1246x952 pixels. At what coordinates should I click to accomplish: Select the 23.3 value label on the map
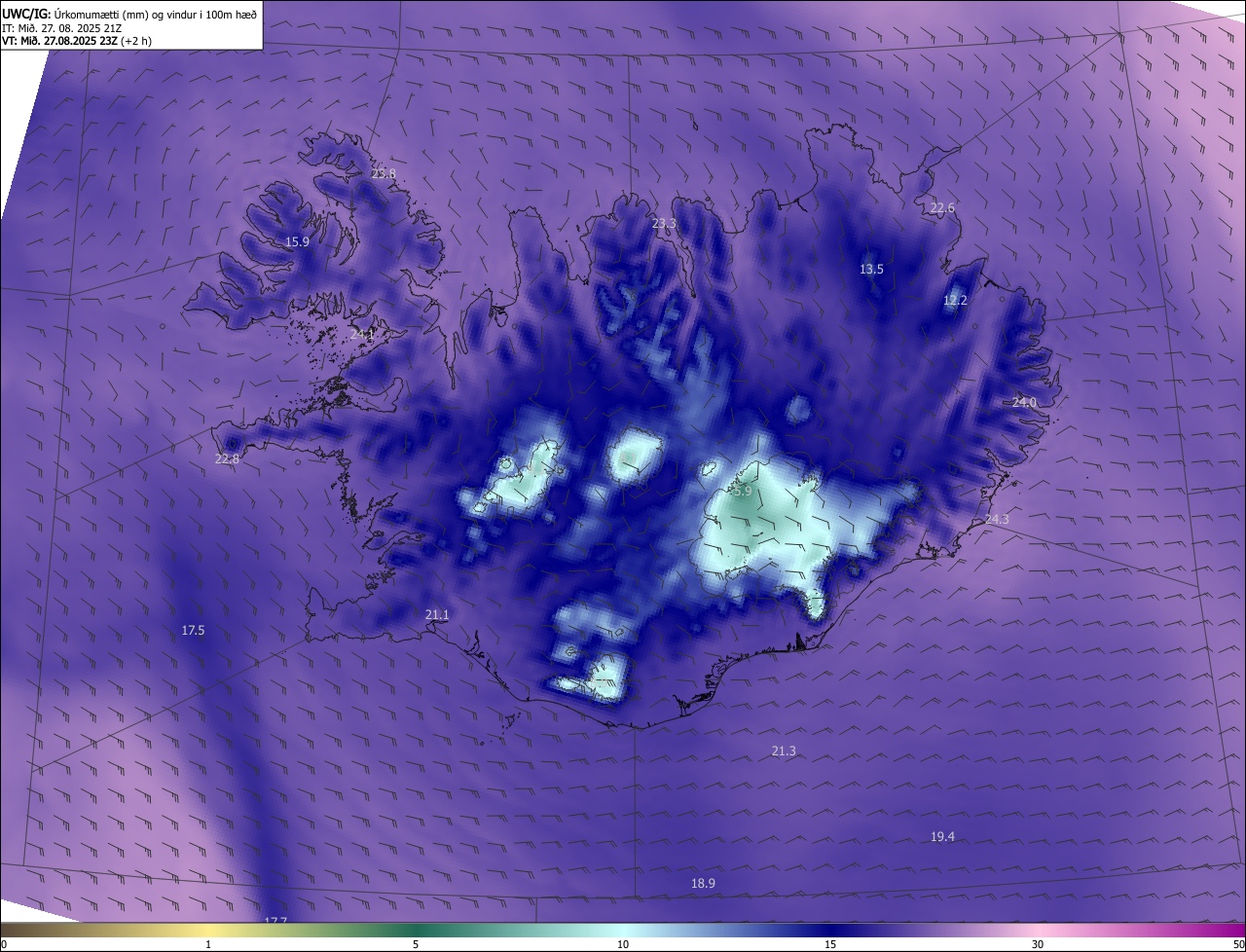(x=664, y=224)
